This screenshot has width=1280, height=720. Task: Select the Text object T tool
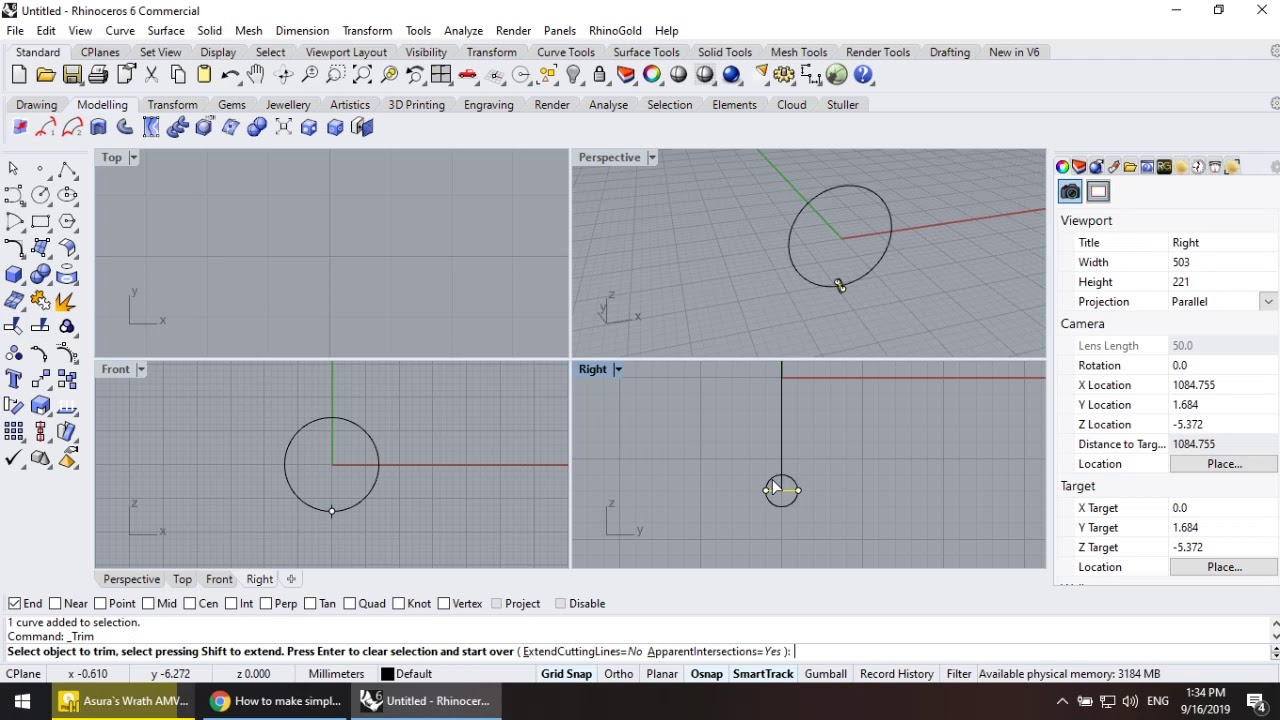pos(14,379)
